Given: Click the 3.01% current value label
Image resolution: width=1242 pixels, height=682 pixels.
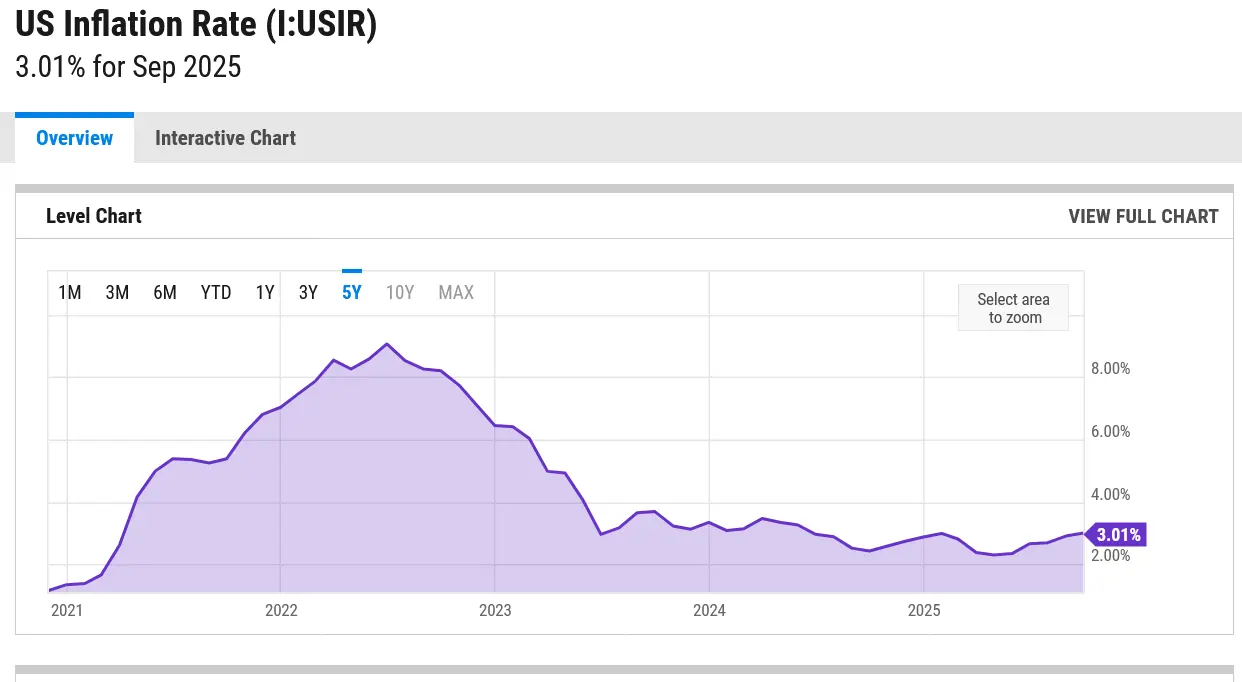Looking at the screenshot, I should point(1117,534).
